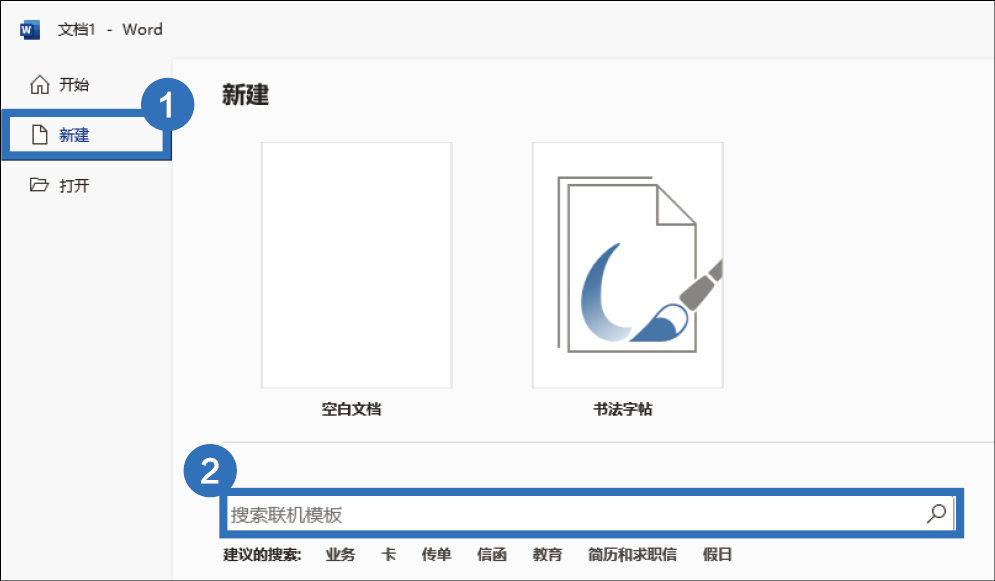This screenshot has width=995, height=581.
Task: Create a new blank document from thumbnail
Action: (356, 265)
